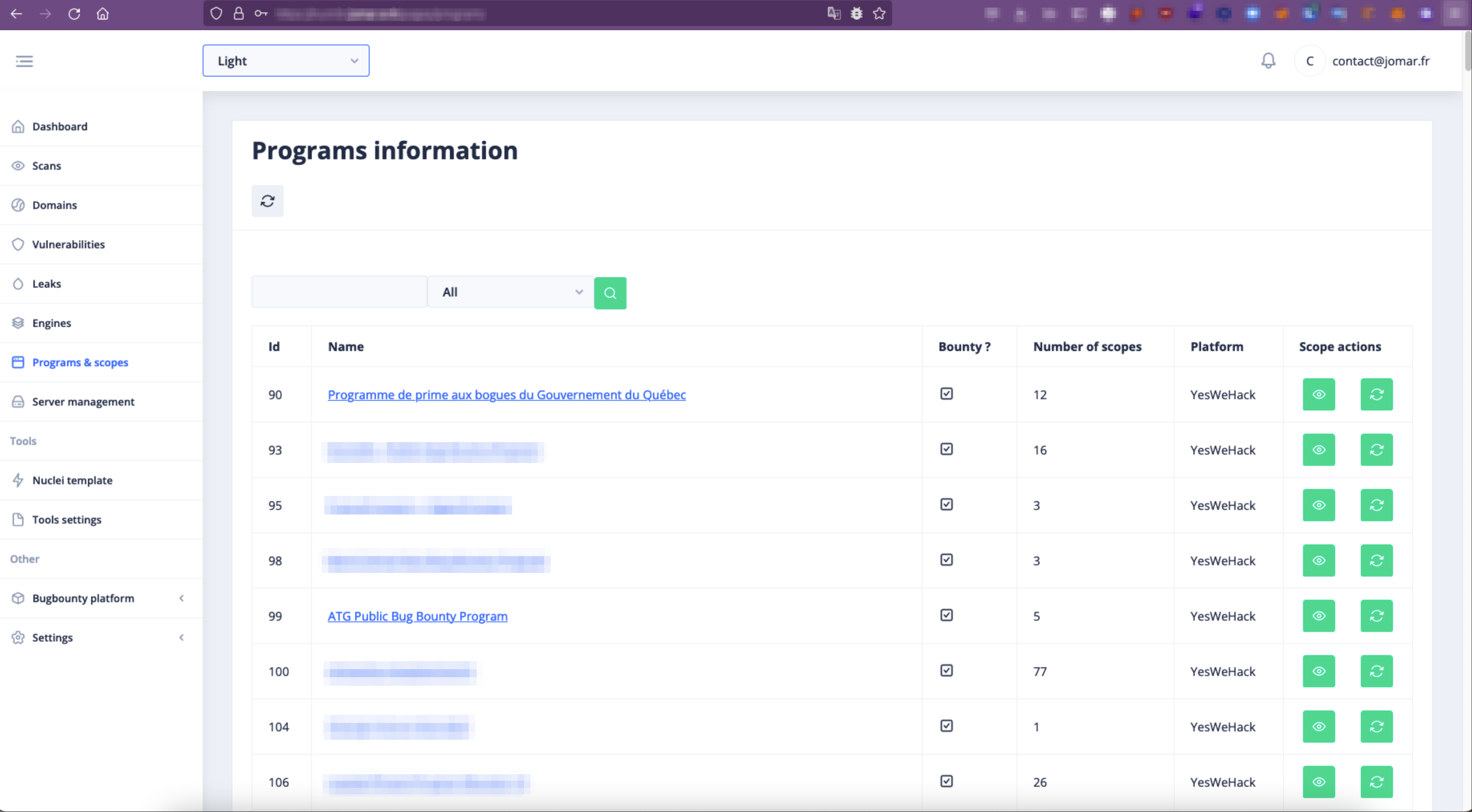The height and width of the screenshot is (812, 1472).
Task: Open Nuclei template in sidebar
Action: [x=72, y=481]
